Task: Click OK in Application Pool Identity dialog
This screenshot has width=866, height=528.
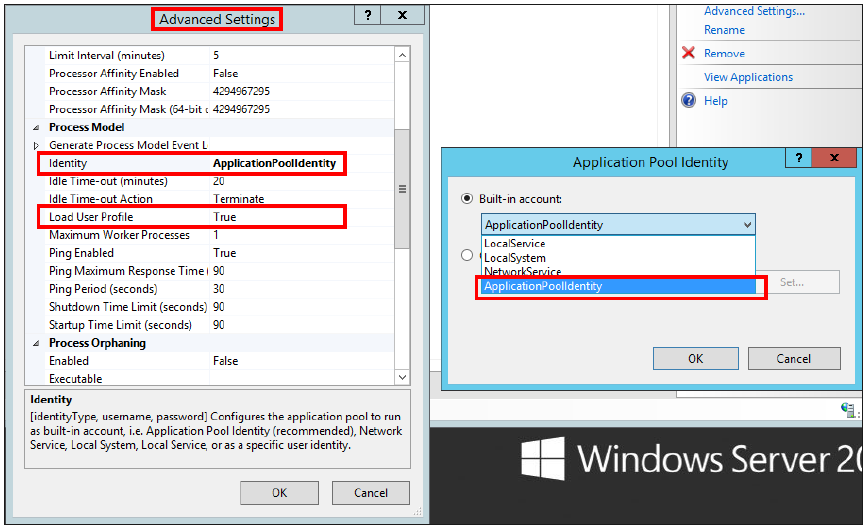Action: point(695,358)
